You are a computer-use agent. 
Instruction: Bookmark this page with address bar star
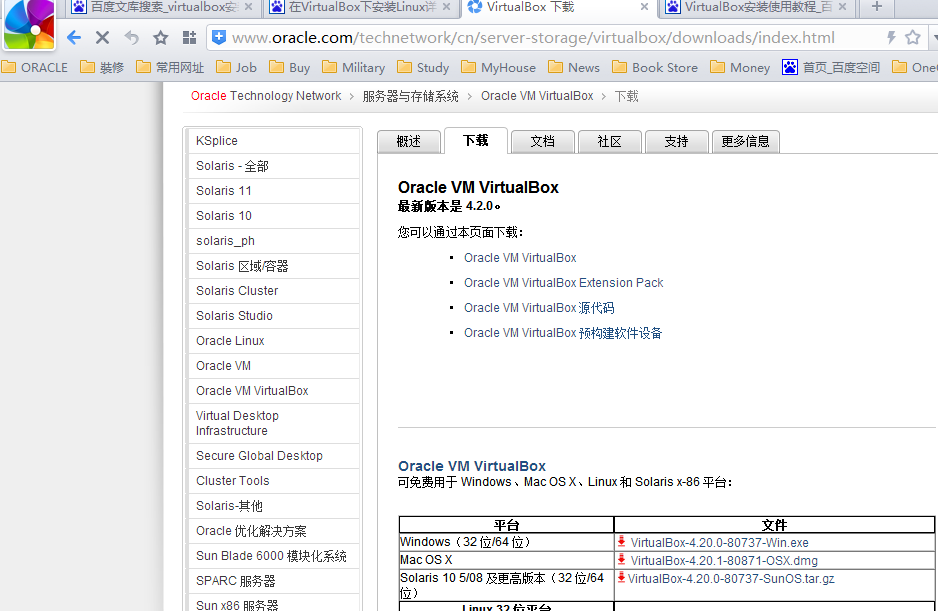tap(912, 38)
